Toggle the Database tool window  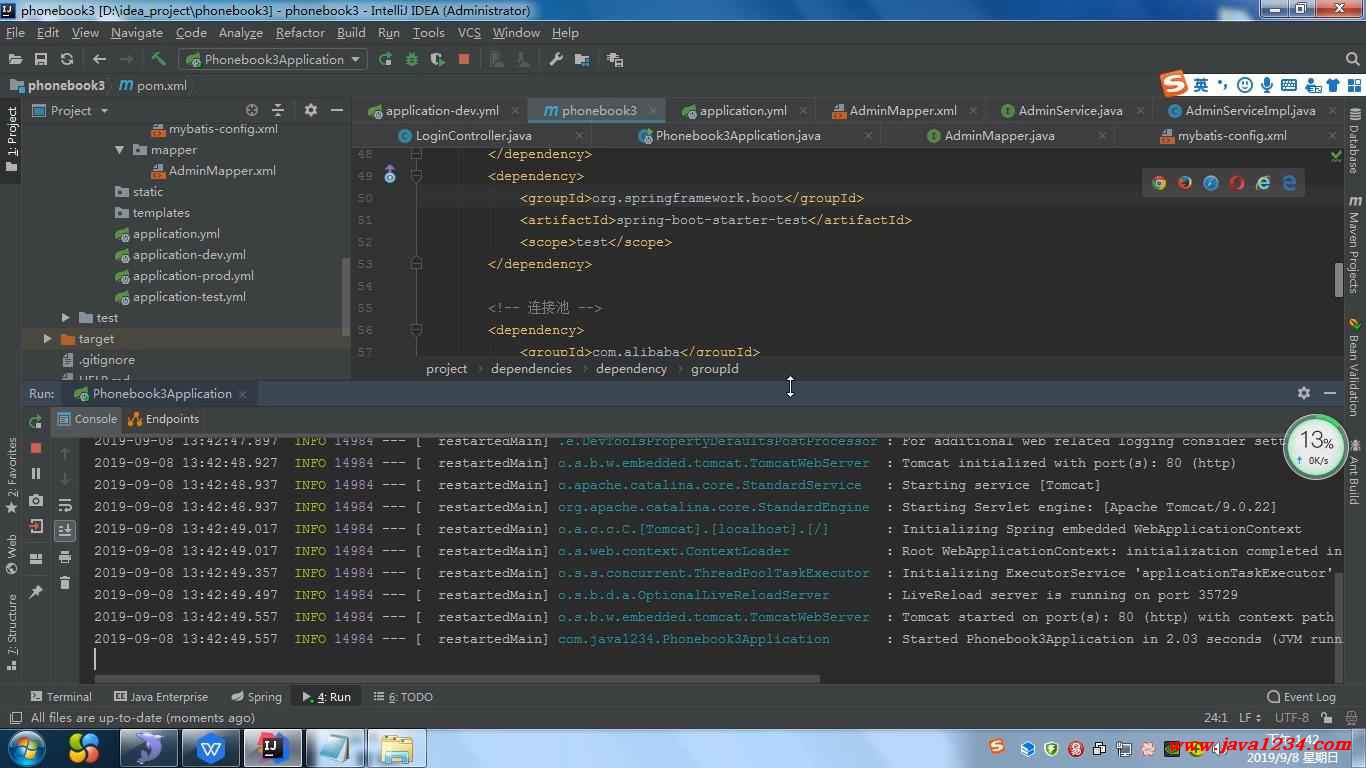tap(1354, 143)
